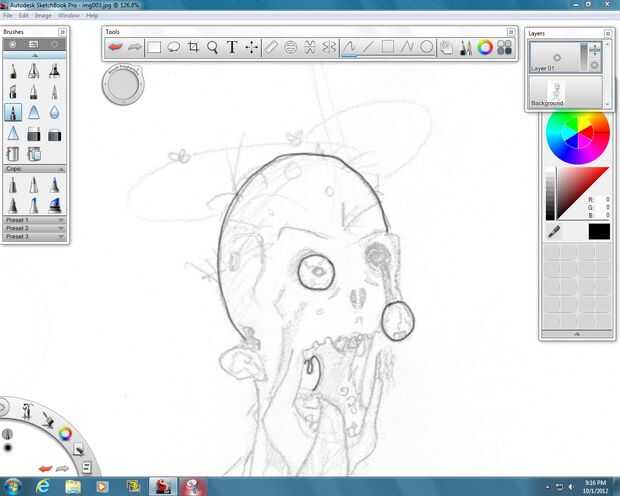The image size is (620, 496).
Task: Open the Window menu
Action: [x=68, y=16]
